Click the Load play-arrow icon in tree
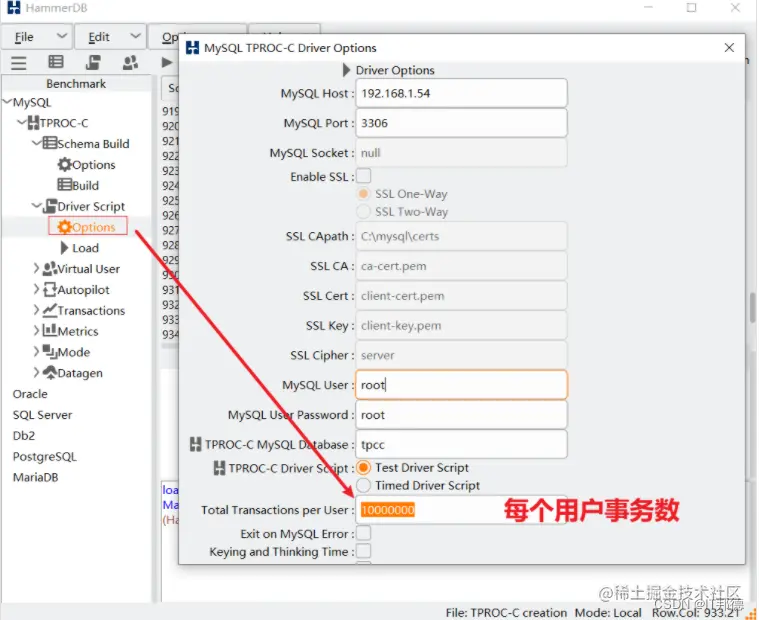Screen dimensions: 759x620 click(64, 248)
